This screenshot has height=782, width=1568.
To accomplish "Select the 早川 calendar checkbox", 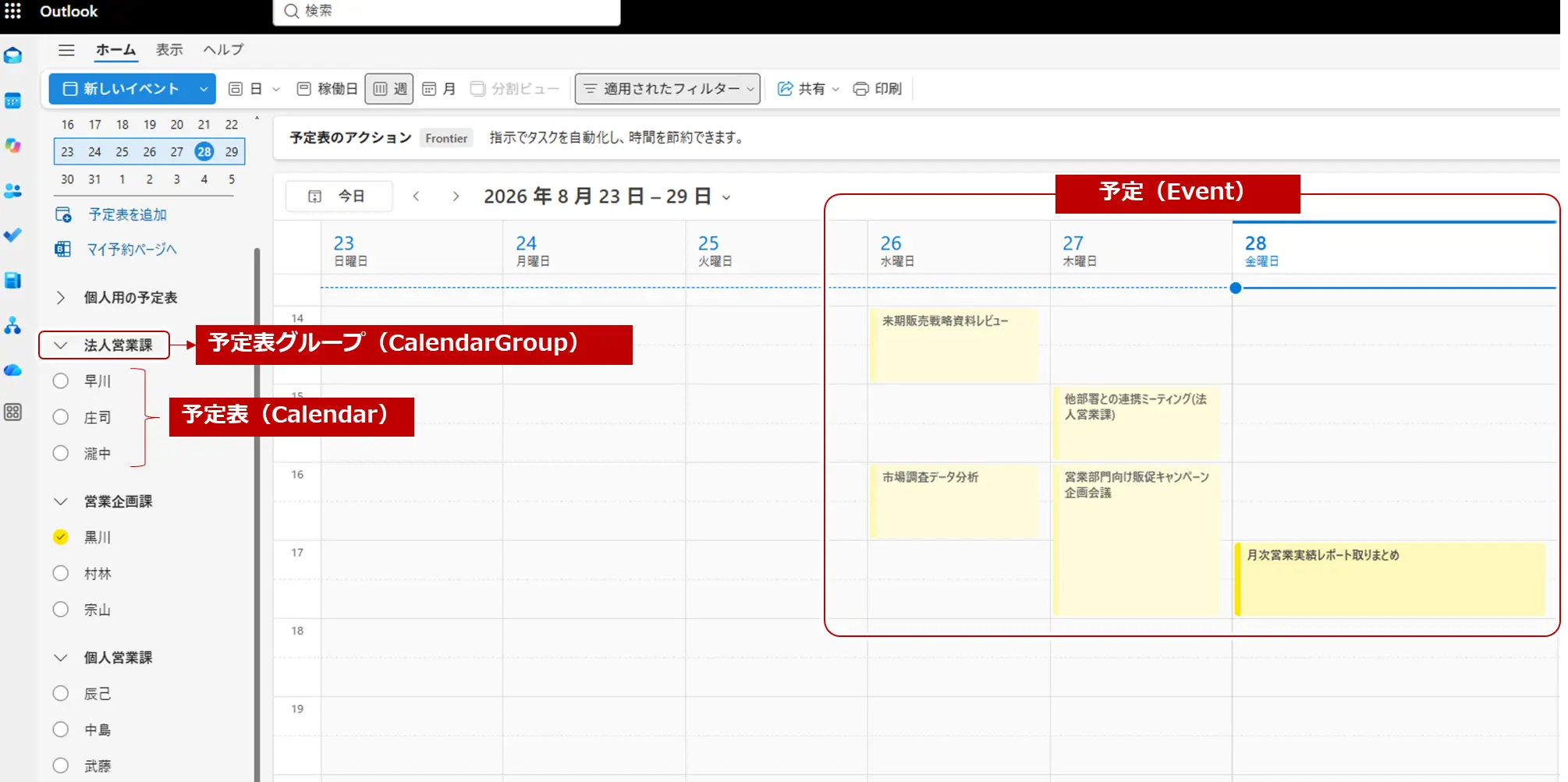I will [61, 381].
